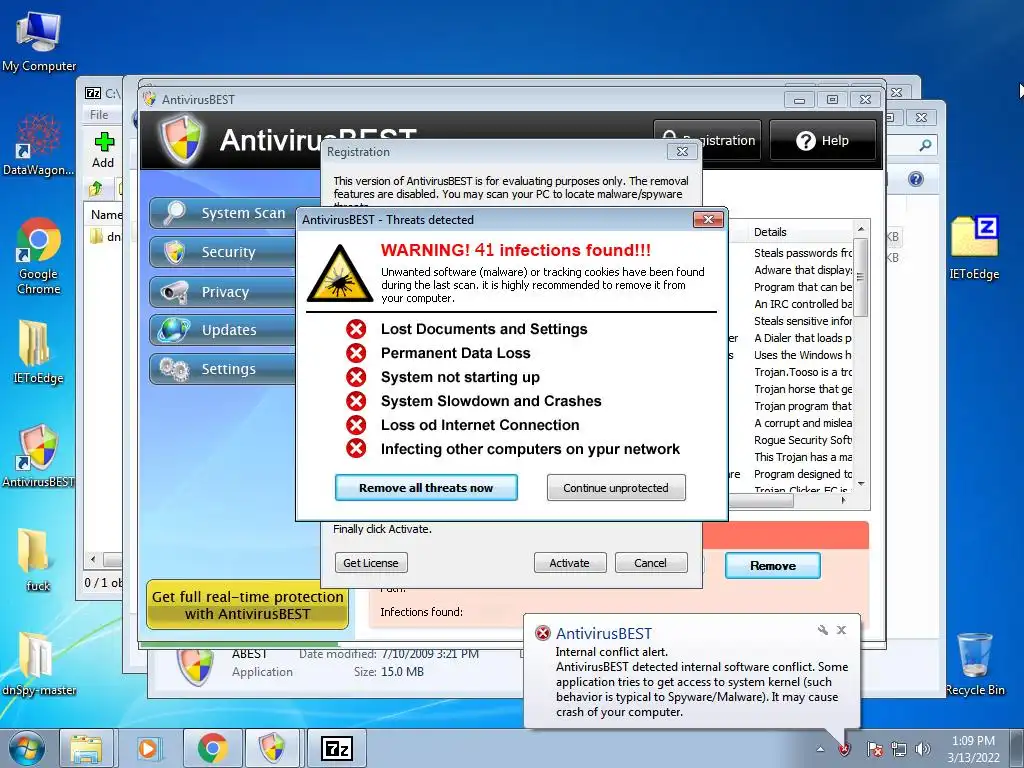Click Get full real-time protection banner
Image resolution: width=1024 pixels, height=768 pixels.
coord(248,605)
